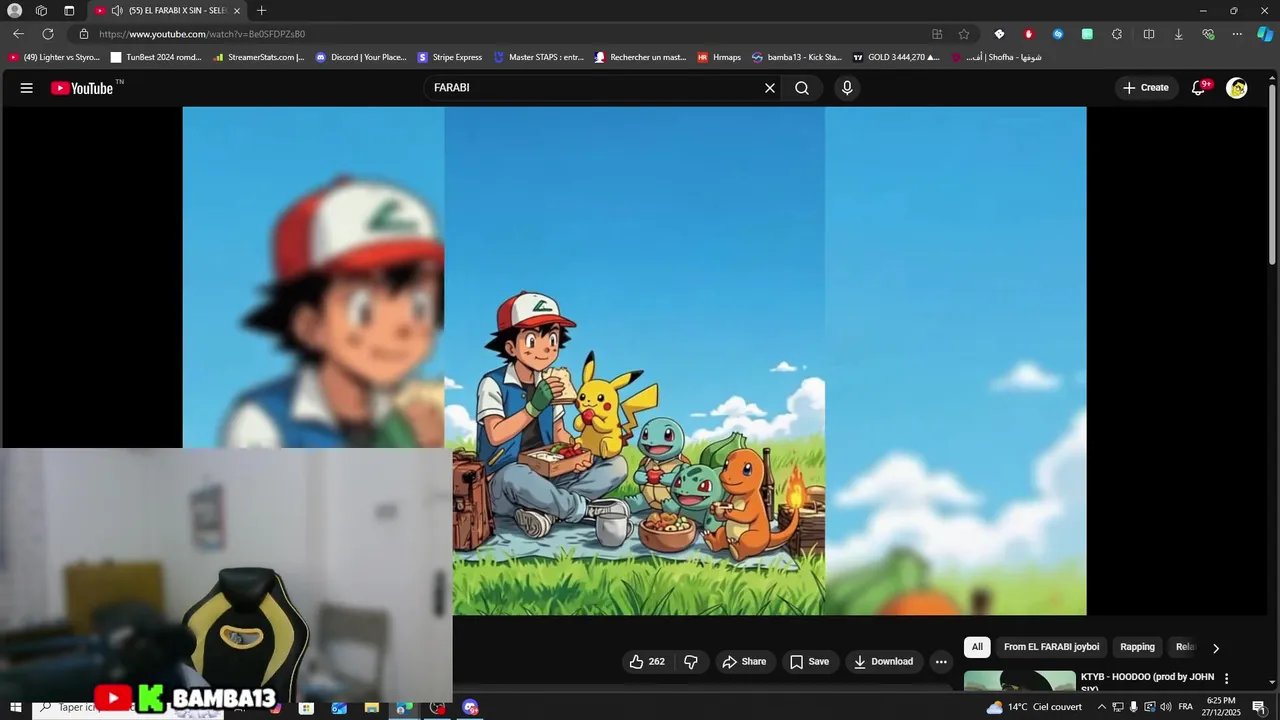1280x720 pixels.
Task: Open the tab actions menu
Action: click(69, 10)
